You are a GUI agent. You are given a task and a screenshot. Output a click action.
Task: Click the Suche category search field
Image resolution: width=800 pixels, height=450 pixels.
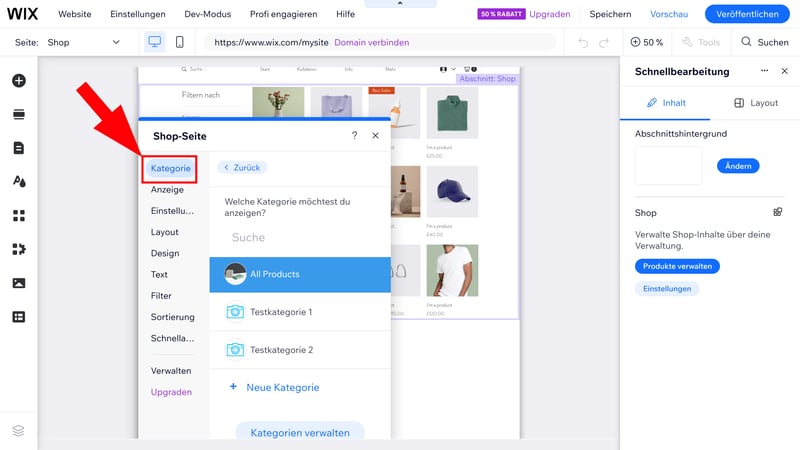coord(300,238)
